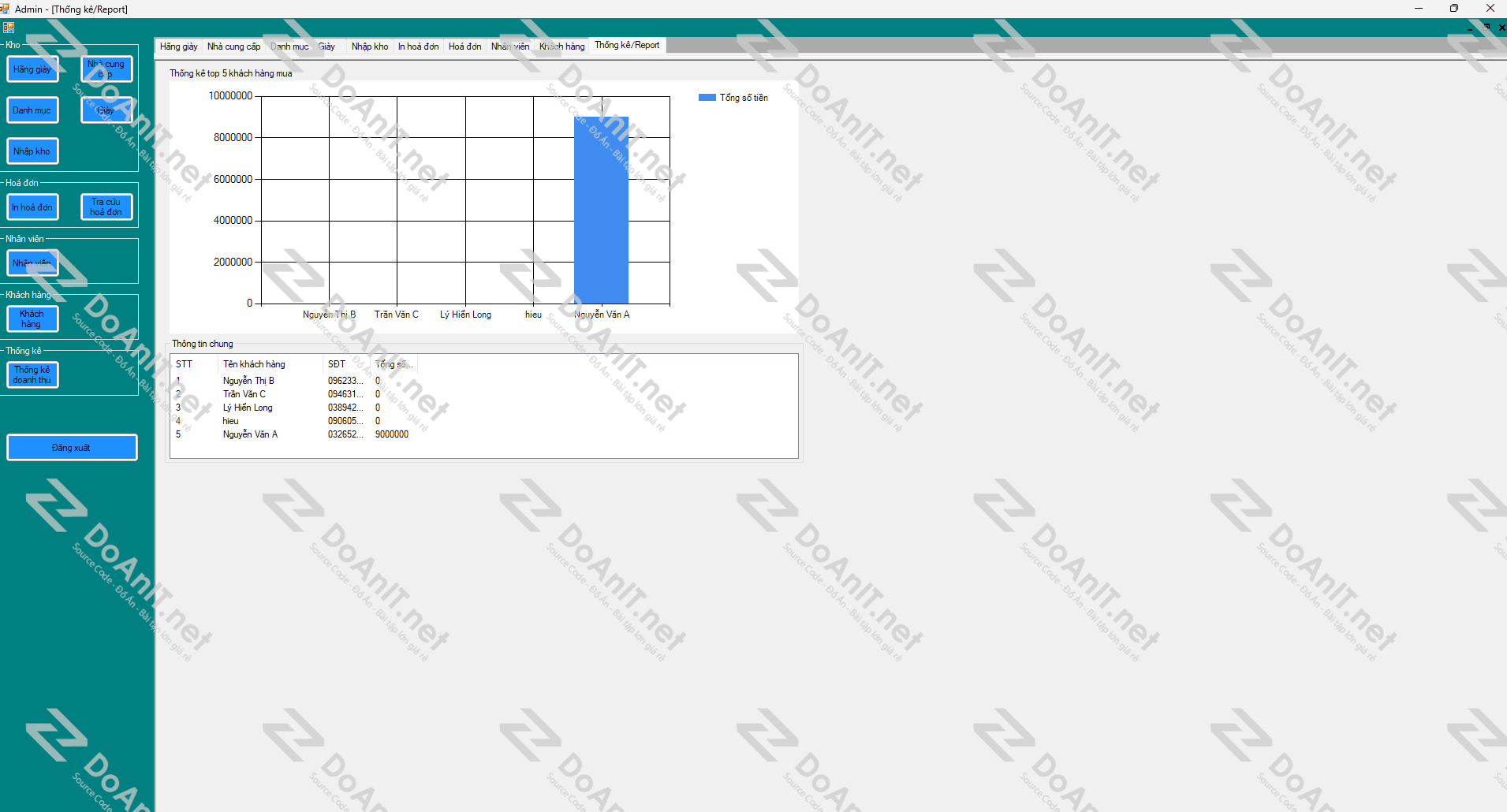Click the Đăng xuất logout button
The width and height of the screenshot is (1507, 812).
(x=72, y=448)
